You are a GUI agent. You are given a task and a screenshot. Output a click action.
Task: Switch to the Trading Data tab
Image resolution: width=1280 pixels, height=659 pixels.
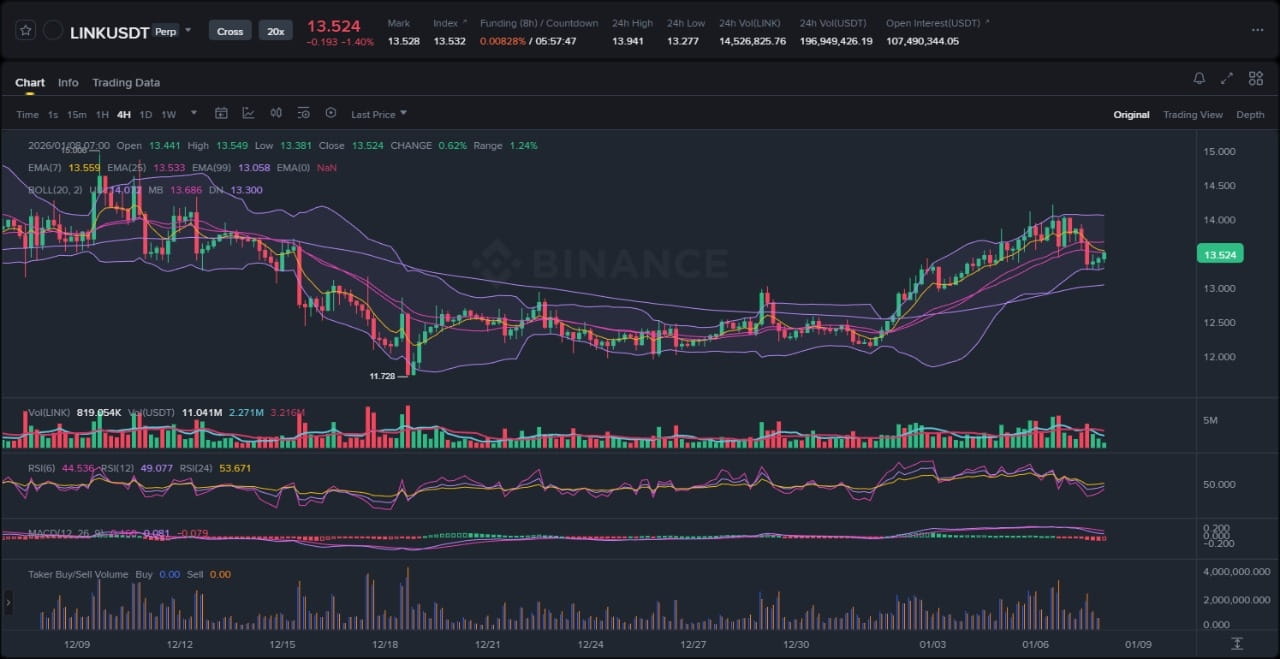pos(126,83)
